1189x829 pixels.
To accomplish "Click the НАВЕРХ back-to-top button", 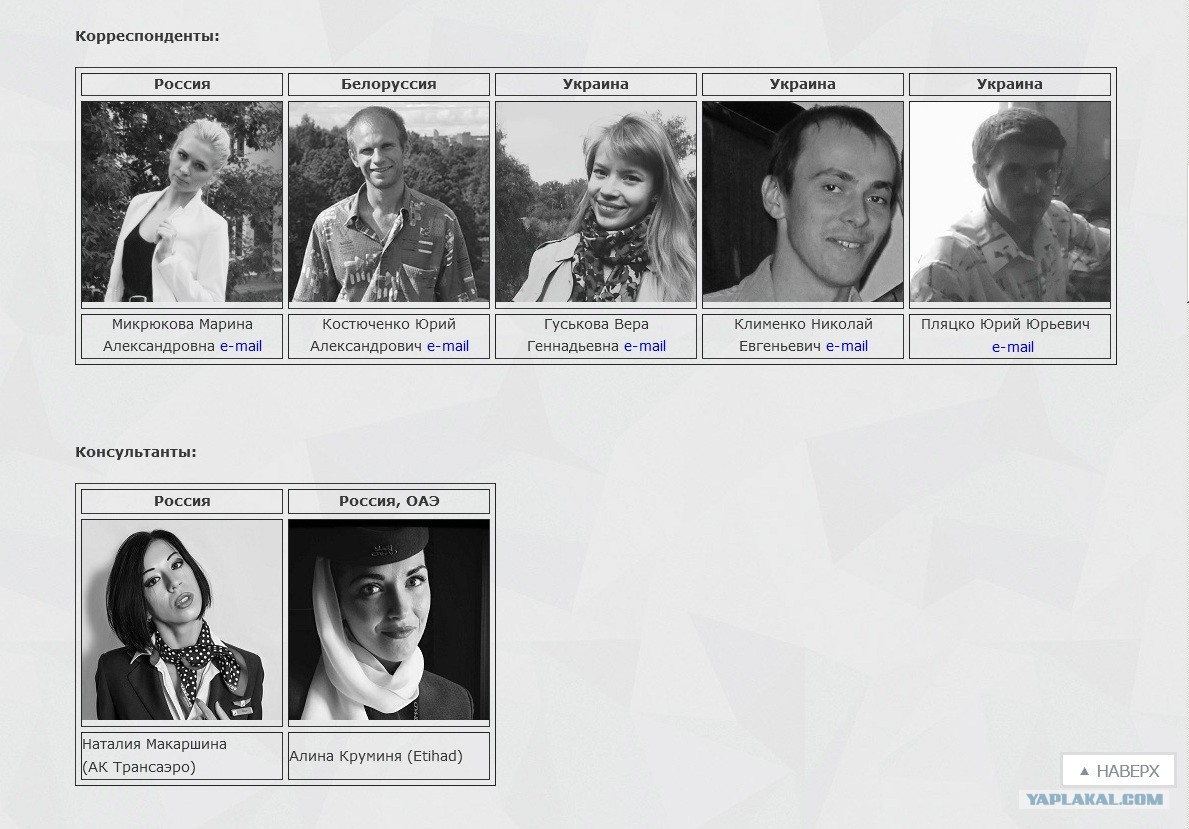I will (x=1118, y=771).
